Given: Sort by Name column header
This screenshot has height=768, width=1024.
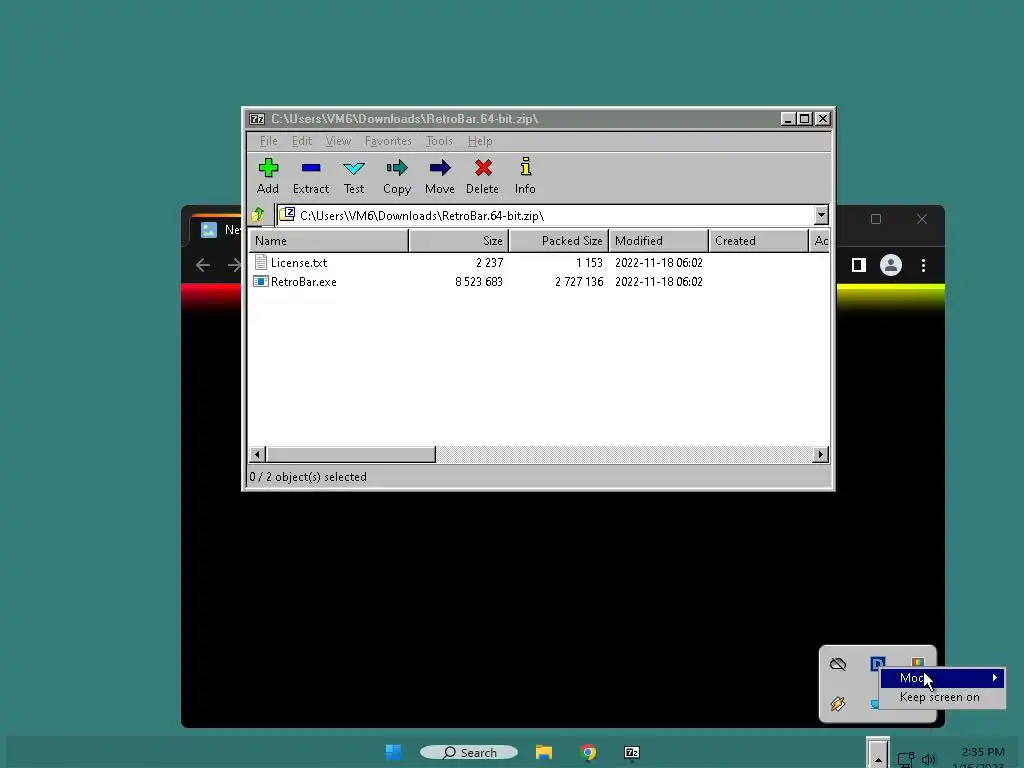Looking at the screenshot, I should point(328,241).
